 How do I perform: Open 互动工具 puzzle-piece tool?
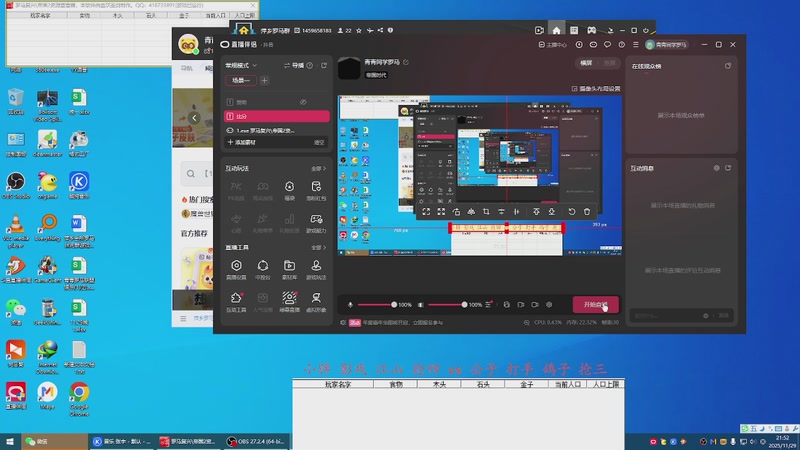(x=236, y=302)
